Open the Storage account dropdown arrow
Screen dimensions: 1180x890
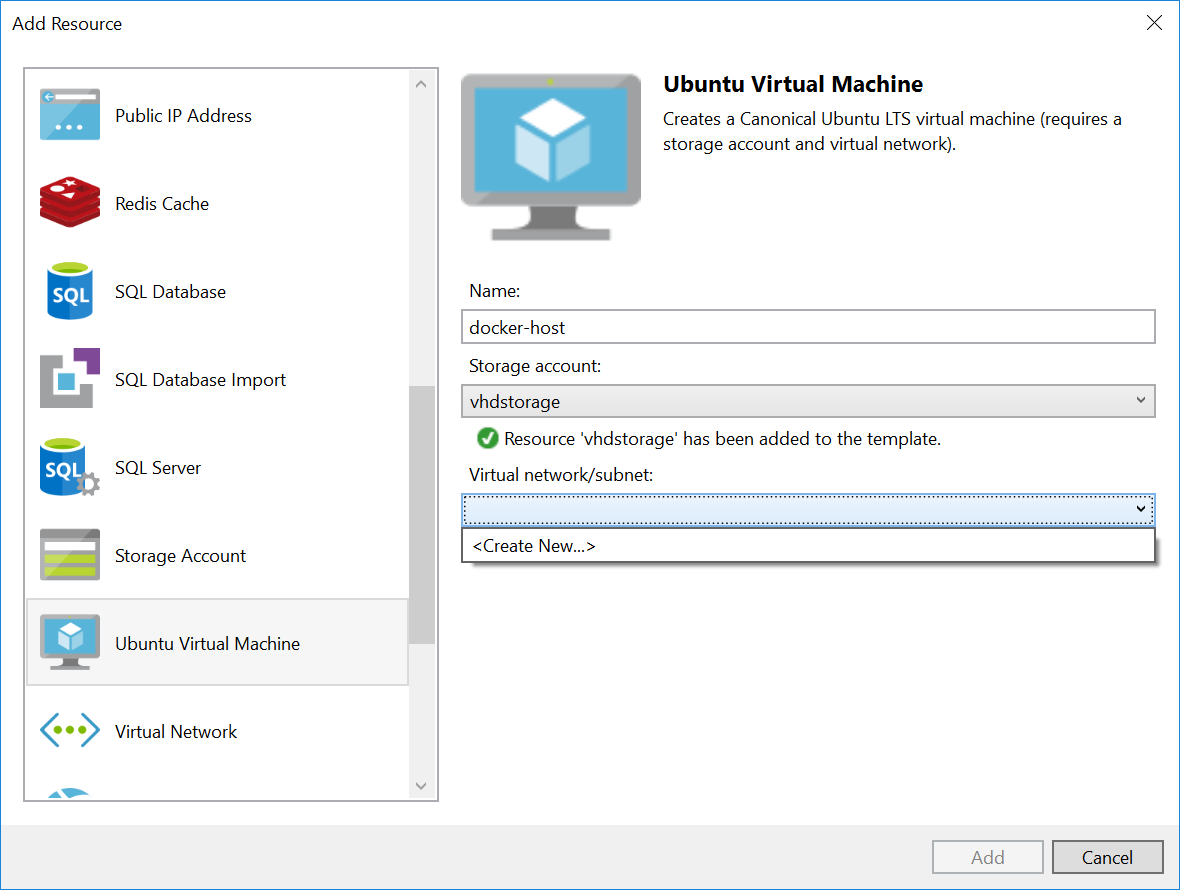(x=1140, y=400)
